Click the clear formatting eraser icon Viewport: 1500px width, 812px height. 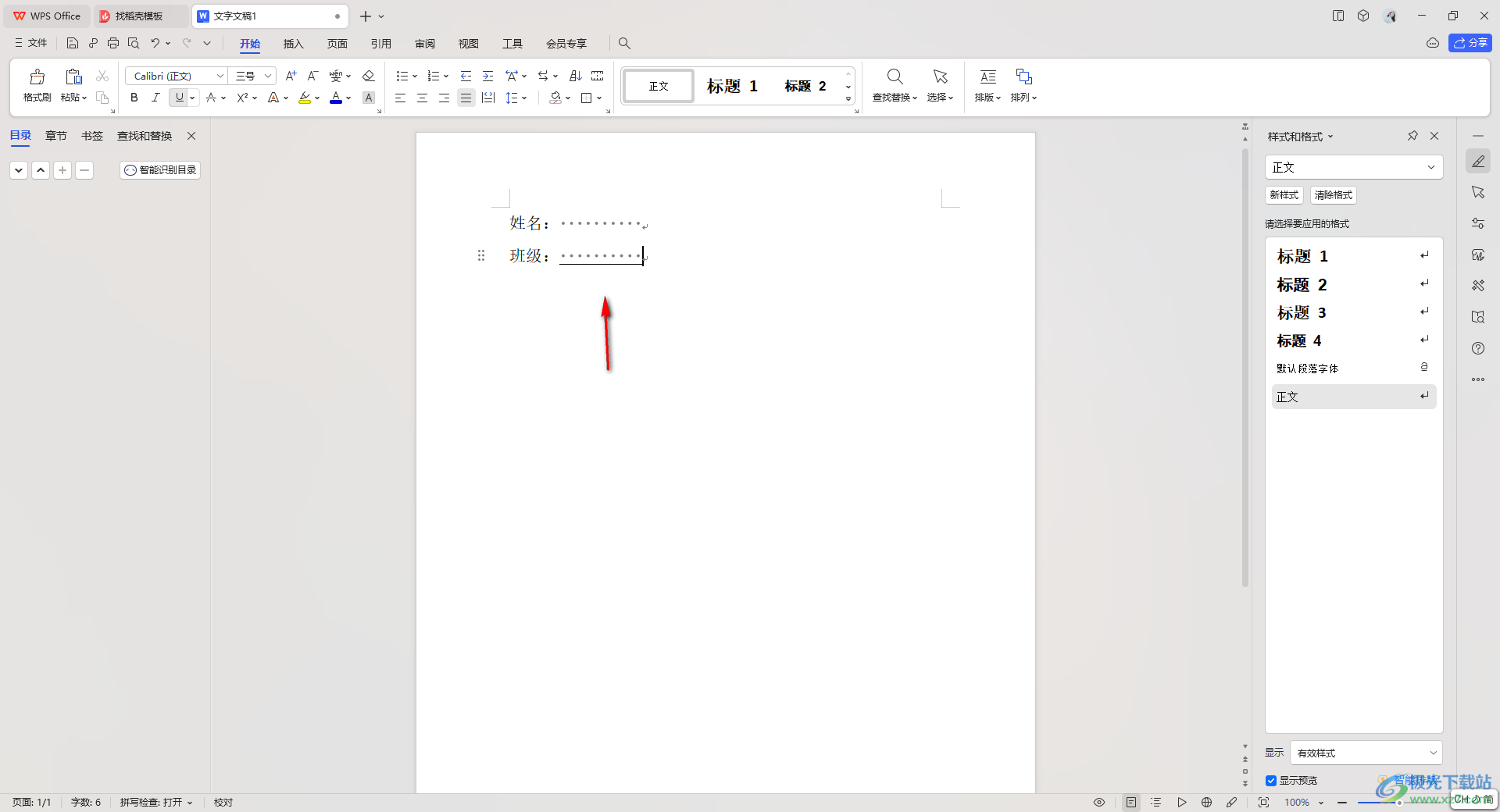coord(369,76)
